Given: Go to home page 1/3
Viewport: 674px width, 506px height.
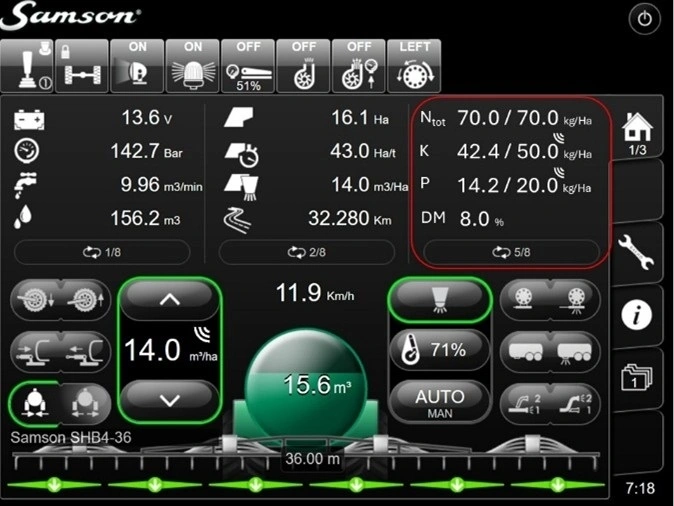Looking at the screenshot, I should pyautogui.click(x=637, y=132).
